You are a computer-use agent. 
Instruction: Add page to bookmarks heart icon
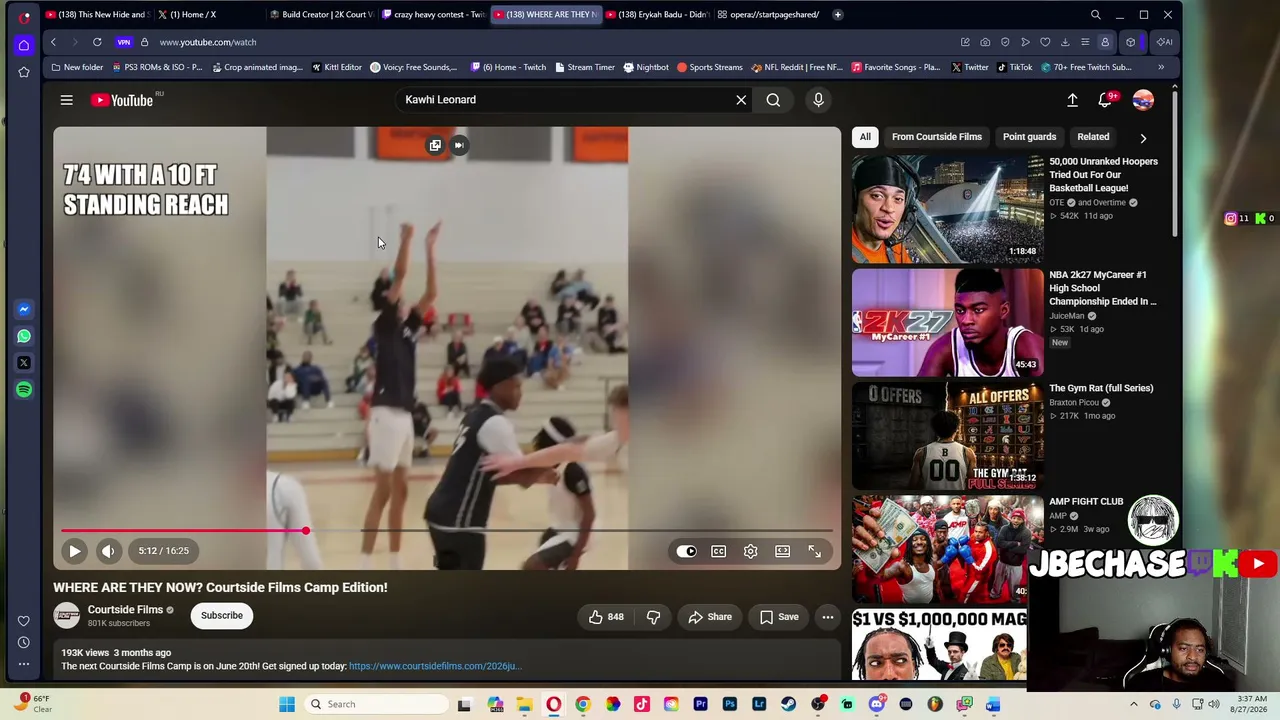(x=1045, y=42)
